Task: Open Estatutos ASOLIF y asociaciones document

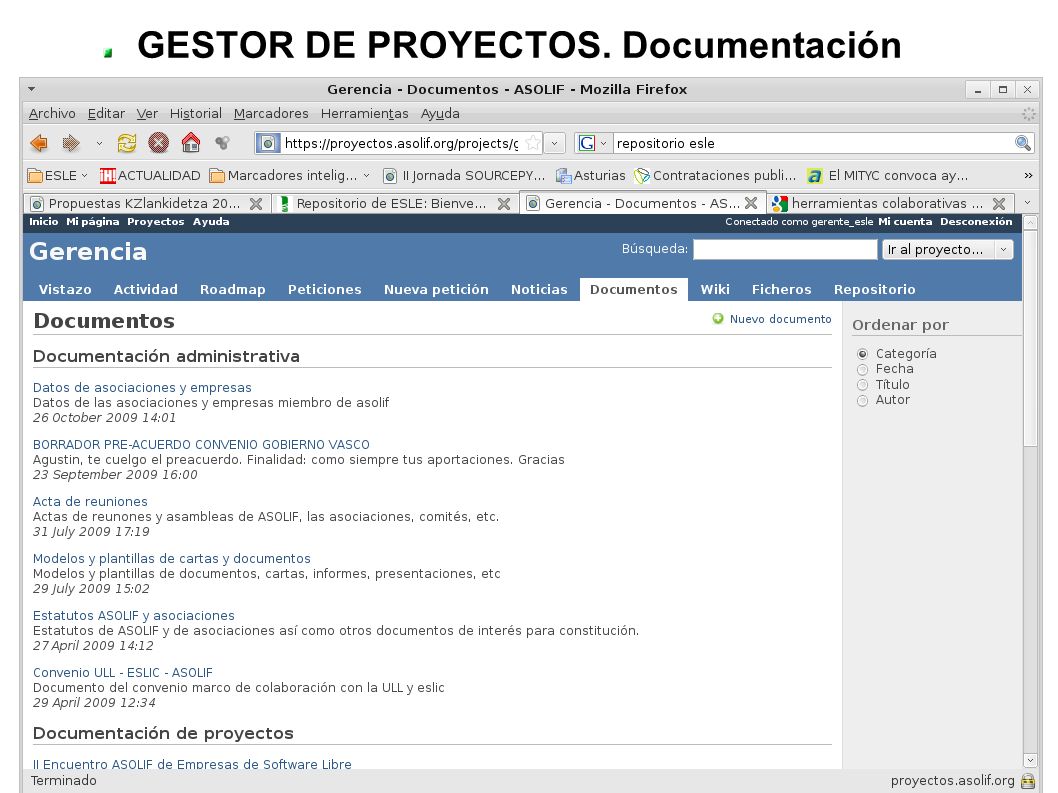Action: (x=134, y=616)
